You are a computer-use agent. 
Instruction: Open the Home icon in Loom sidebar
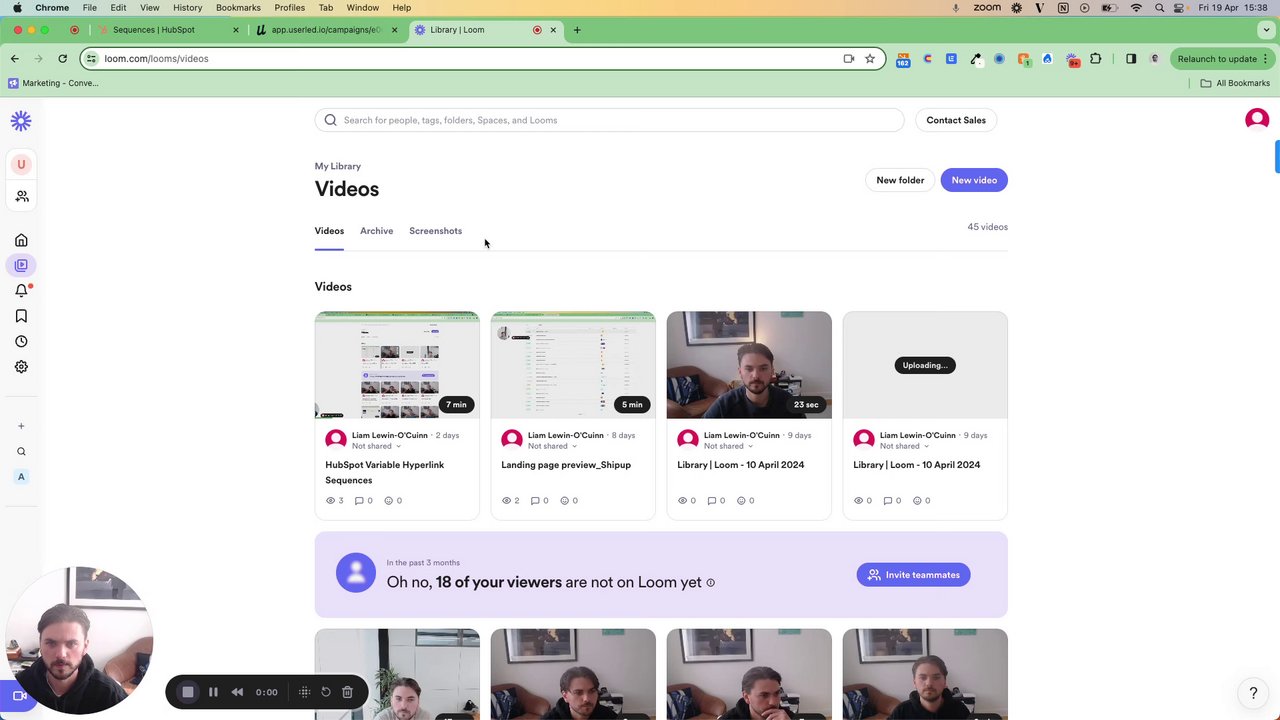click(21, 240)
